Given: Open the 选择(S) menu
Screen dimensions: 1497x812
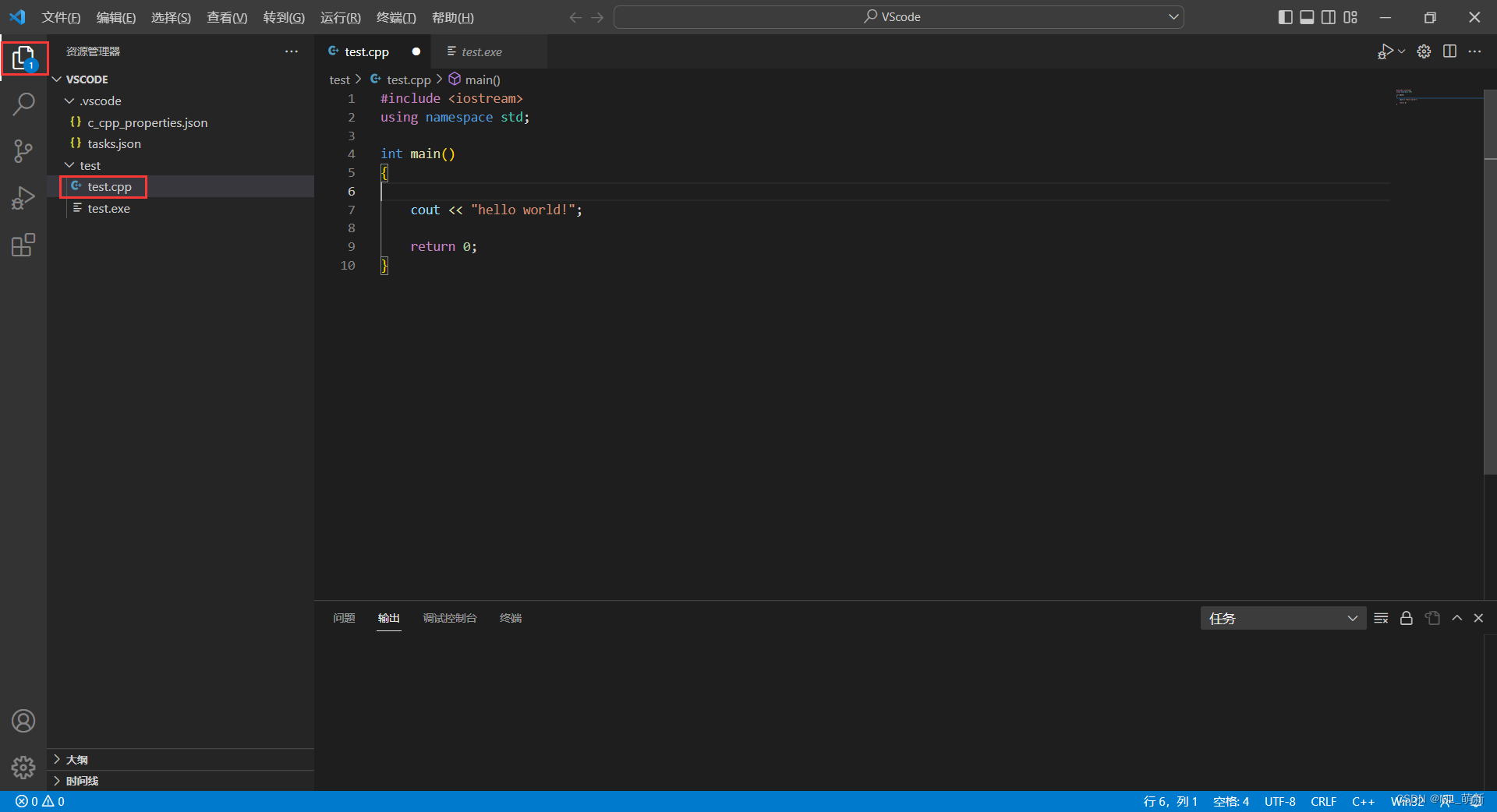Looking at the screenshot, I should pos(171,17).
